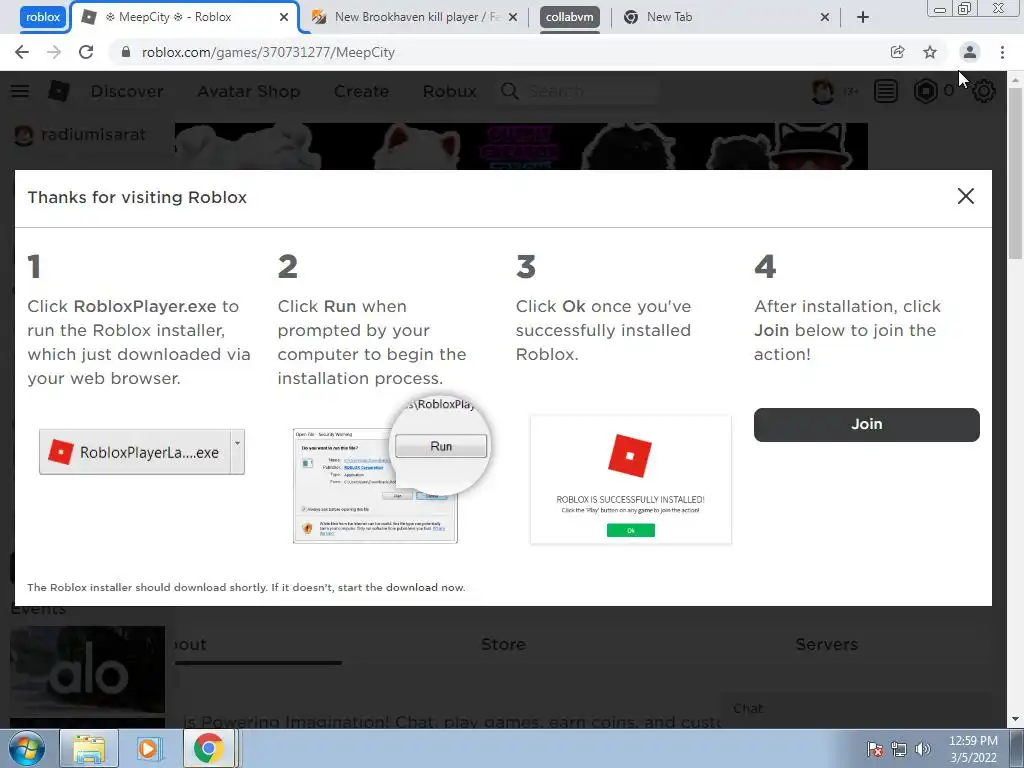
Task: Open the Chrome profile menu
Action: [x=970, y=52]
